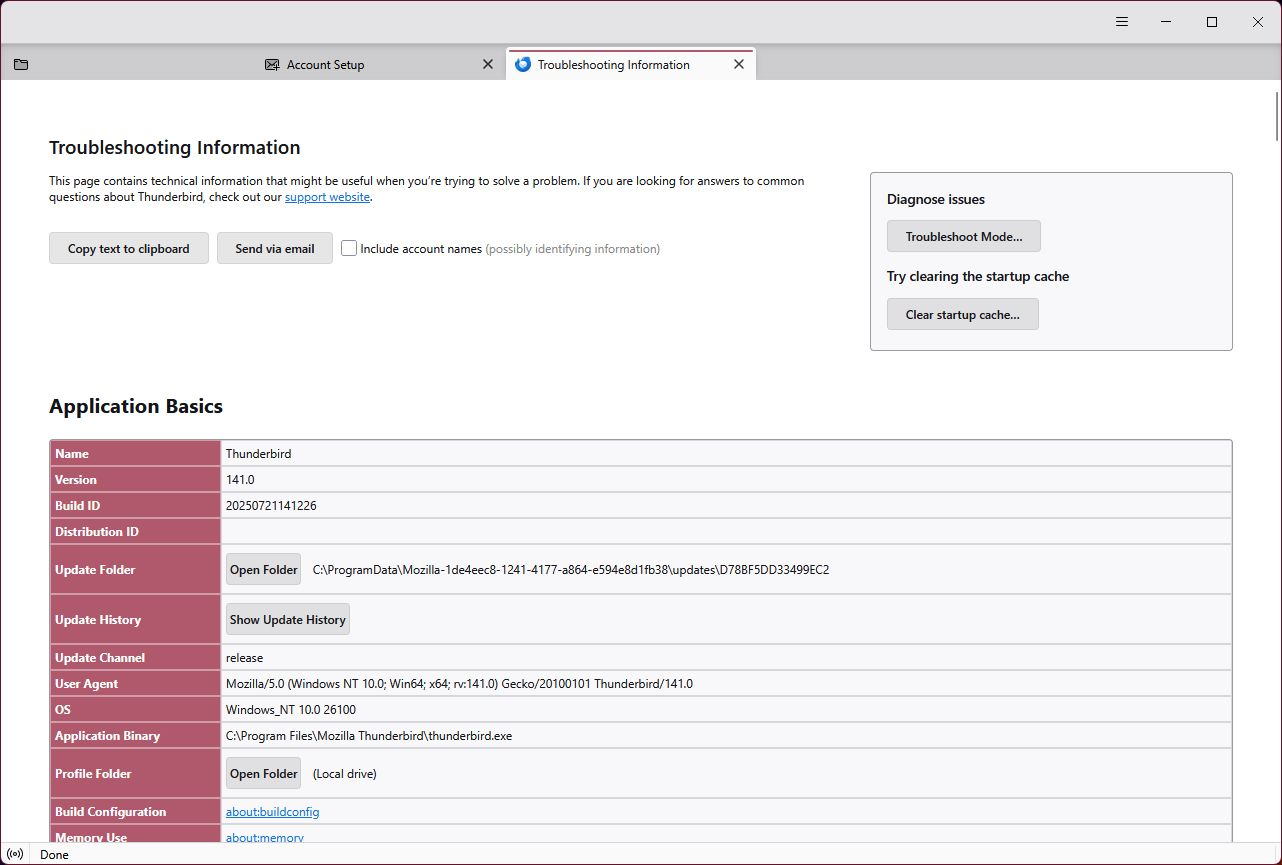Click Copy text to clipboard button
The height and width of the screenshot is (865, 1282).
[x=129, y=249]
